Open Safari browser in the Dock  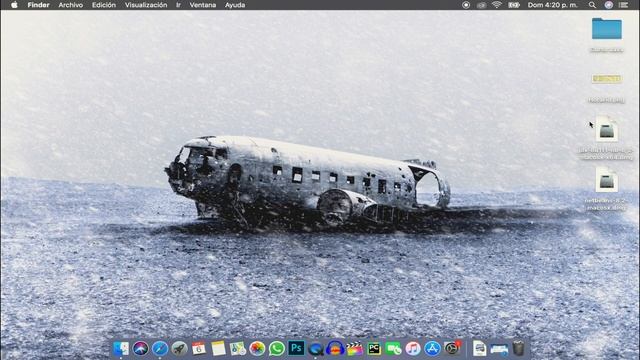tap(160, 349)
